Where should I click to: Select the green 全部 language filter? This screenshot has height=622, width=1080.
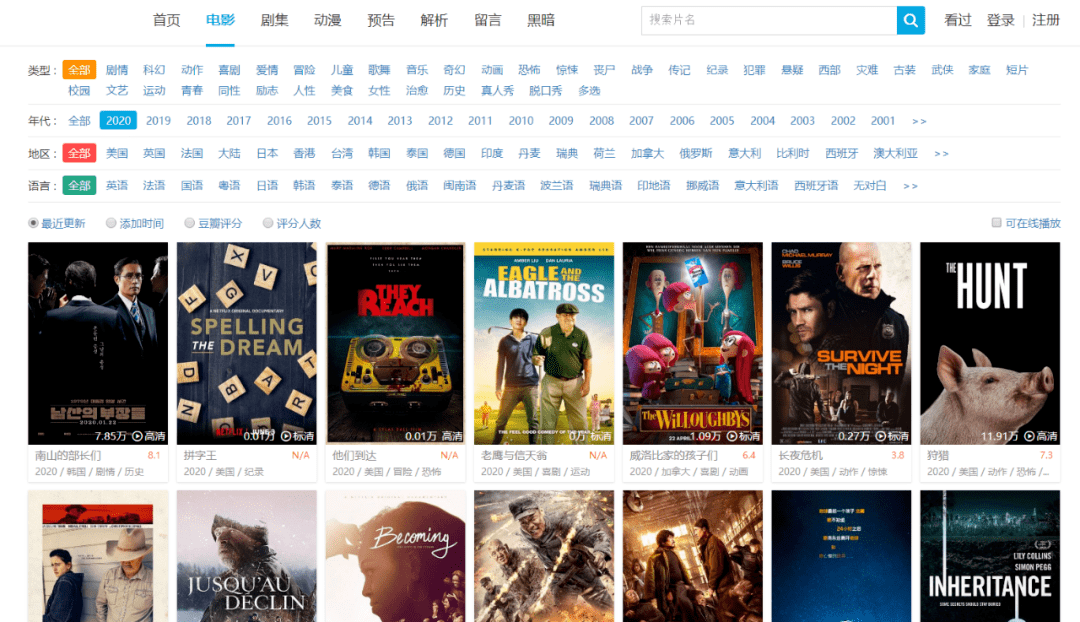79,185
